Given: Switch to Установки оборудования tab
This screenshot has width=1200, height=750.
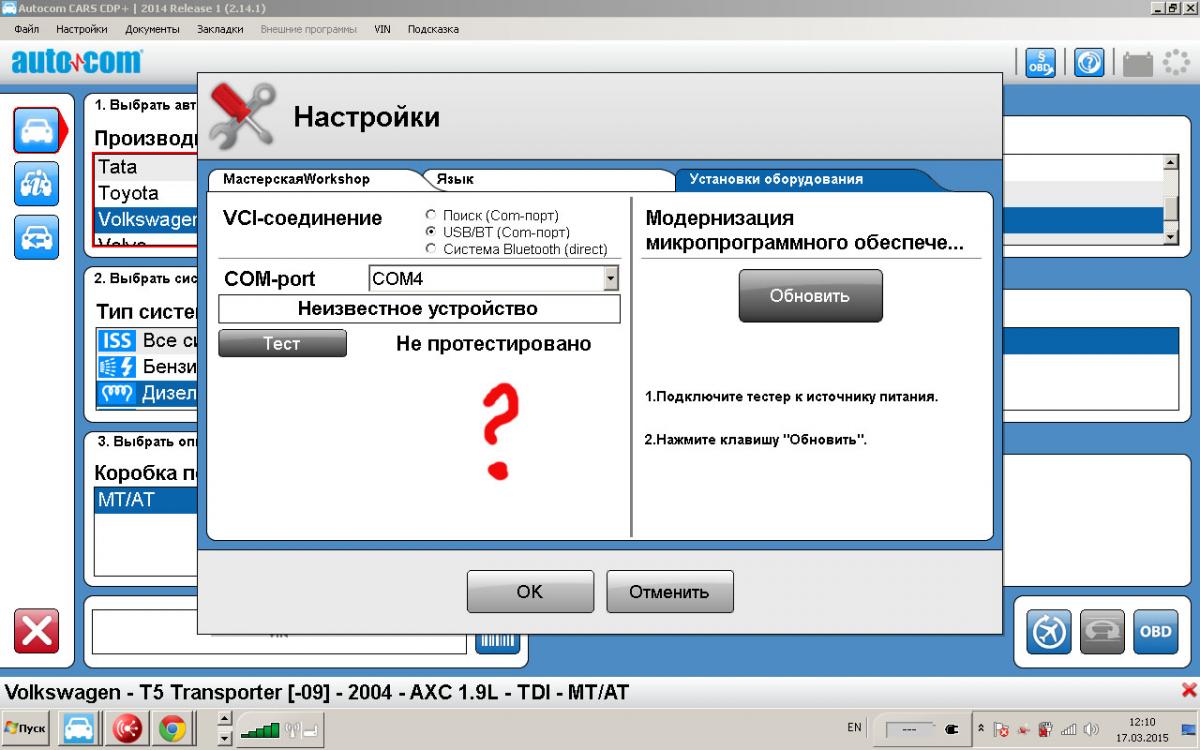Looking at the screenshot, I should coord(776,180).
